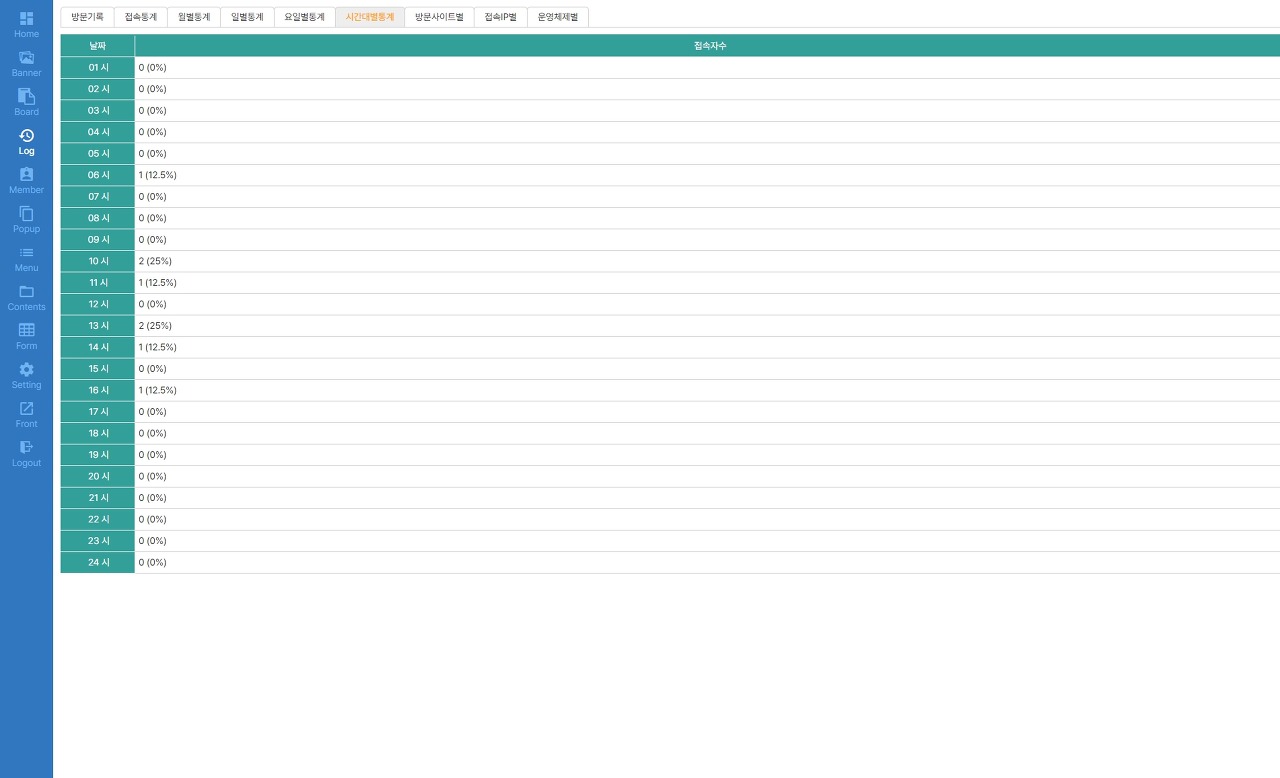Click the 18 시 row label
1280x778 pixels.
tap(97, 433)
